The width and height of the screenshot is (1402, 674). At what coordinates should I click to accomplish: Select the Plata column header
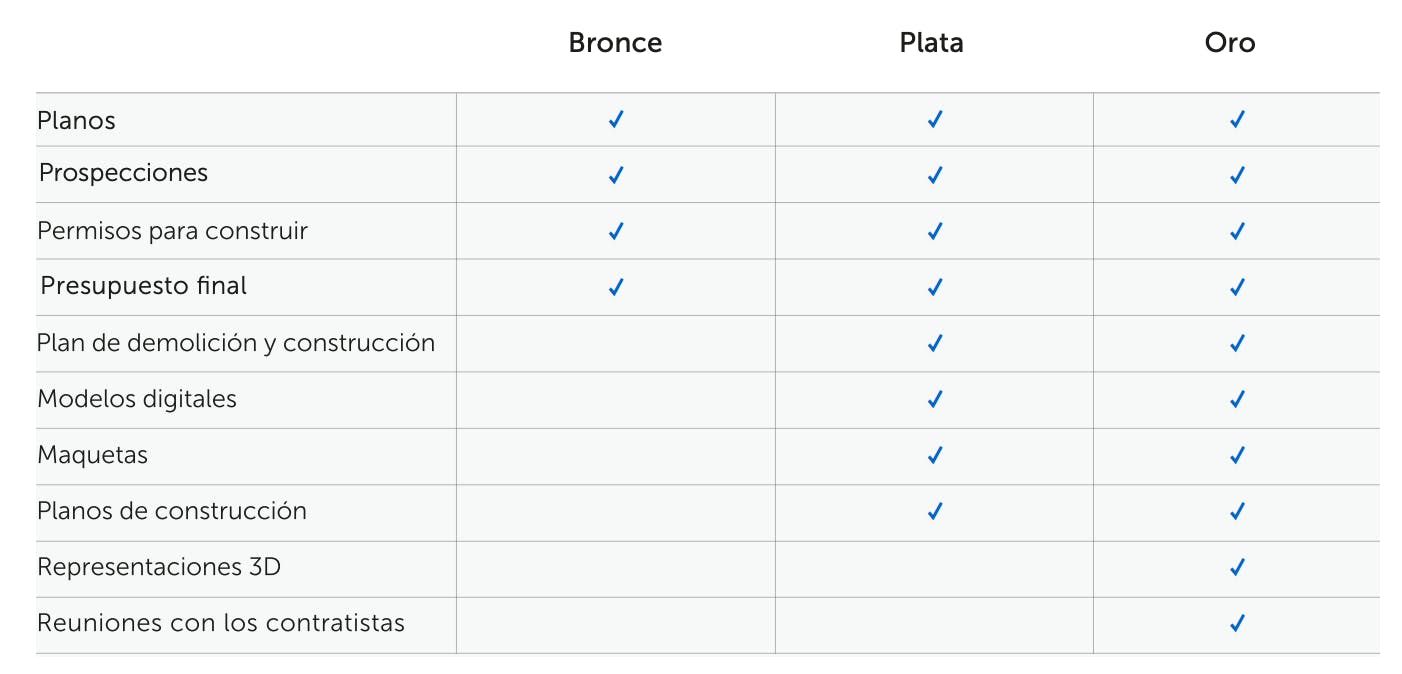tap(931, 43)
